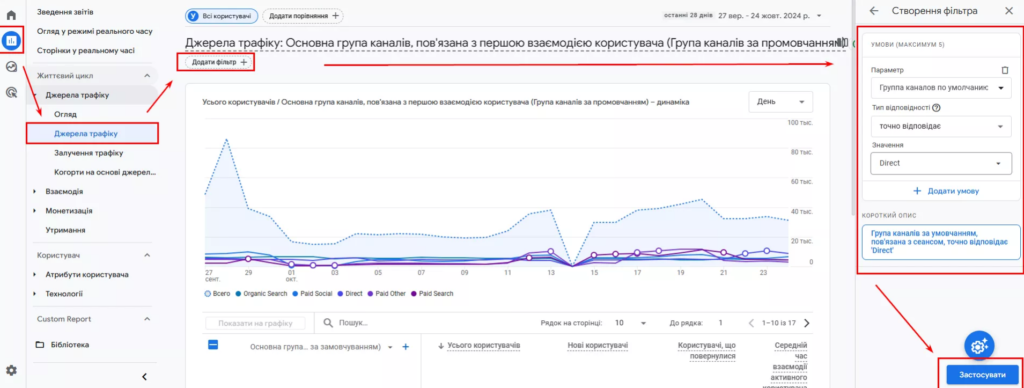Close the Створення фільтра panel
This screenshot has width=1024, height=388.
pos(1008,10)
